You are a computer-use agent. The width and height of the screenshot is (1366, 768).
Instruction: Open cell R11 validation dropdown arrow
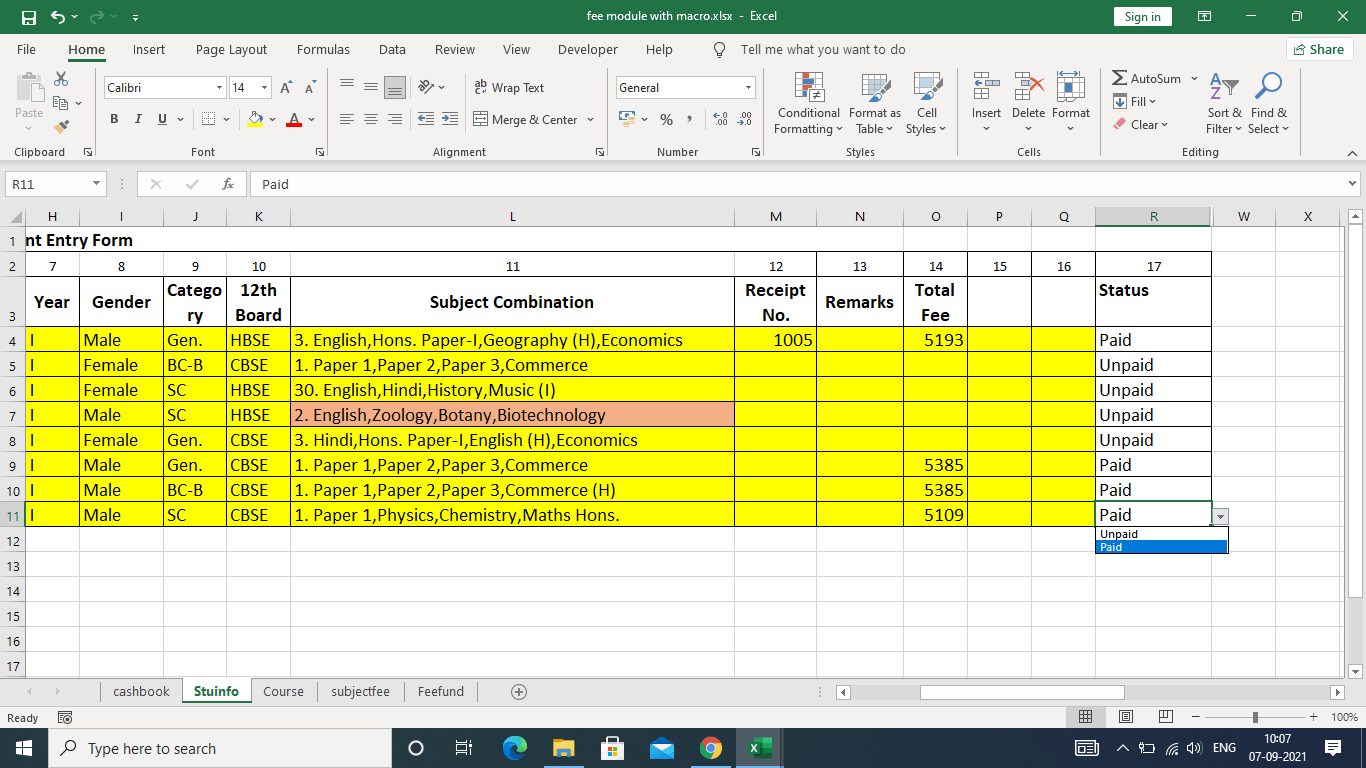[1220, 516]
